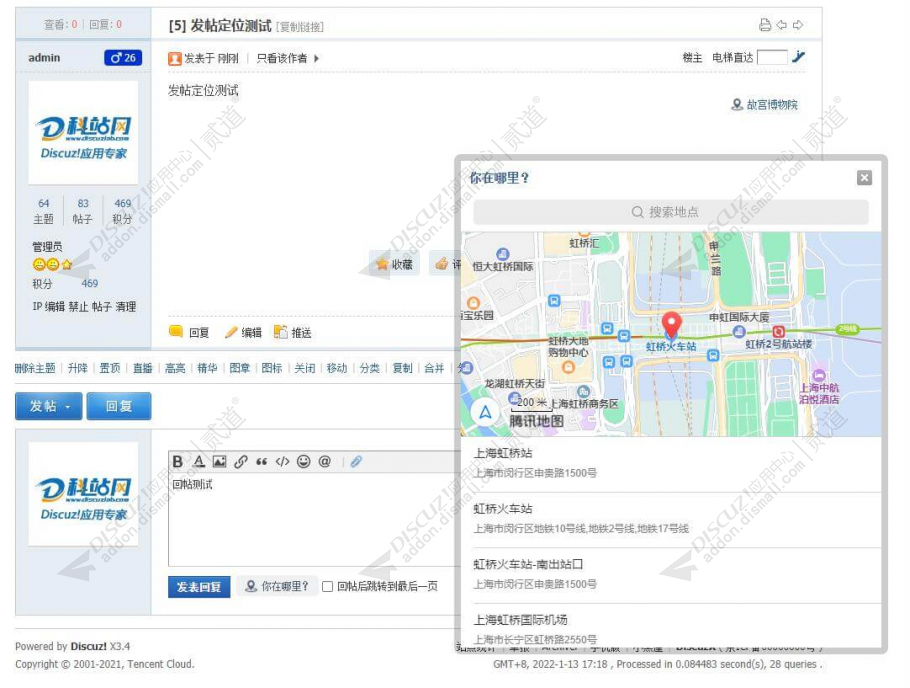Check 回帖后跳转到最后一页 checkbox

(x=327, y=586)
